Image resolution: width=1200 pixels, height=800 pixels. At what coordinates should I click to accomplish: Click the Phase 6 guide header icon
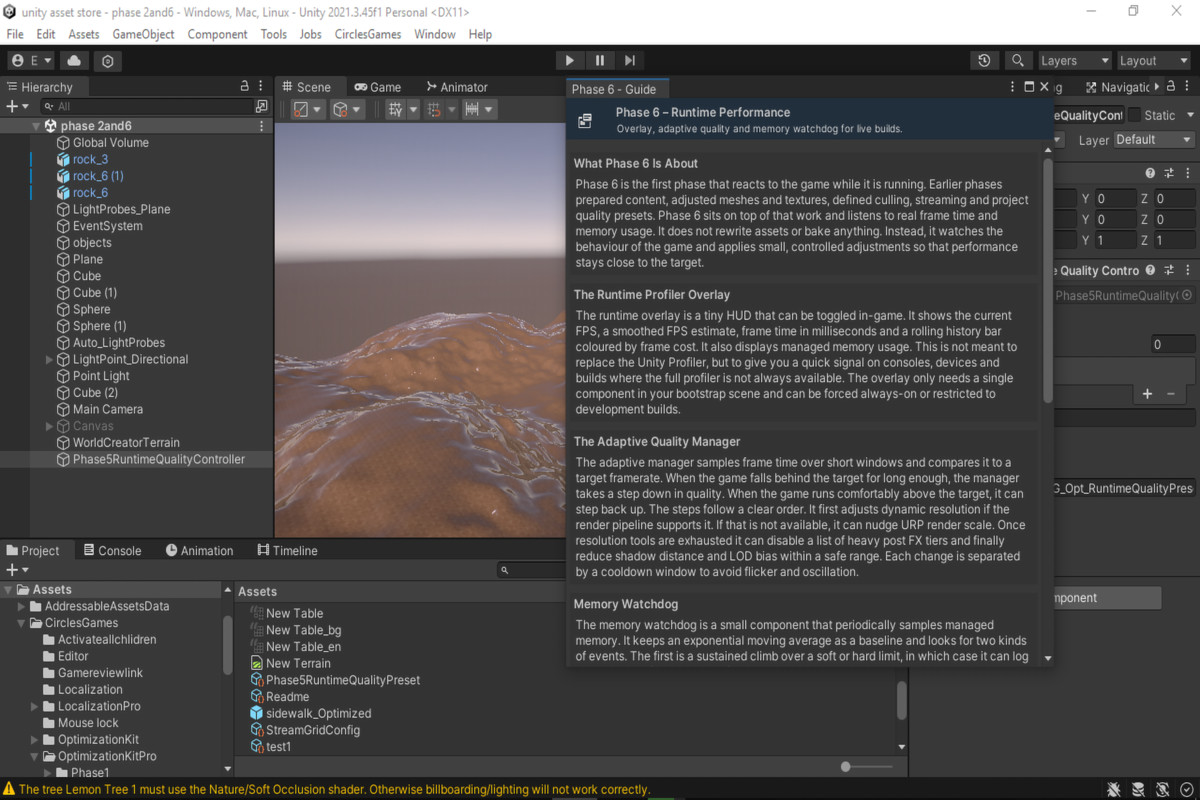585,120
